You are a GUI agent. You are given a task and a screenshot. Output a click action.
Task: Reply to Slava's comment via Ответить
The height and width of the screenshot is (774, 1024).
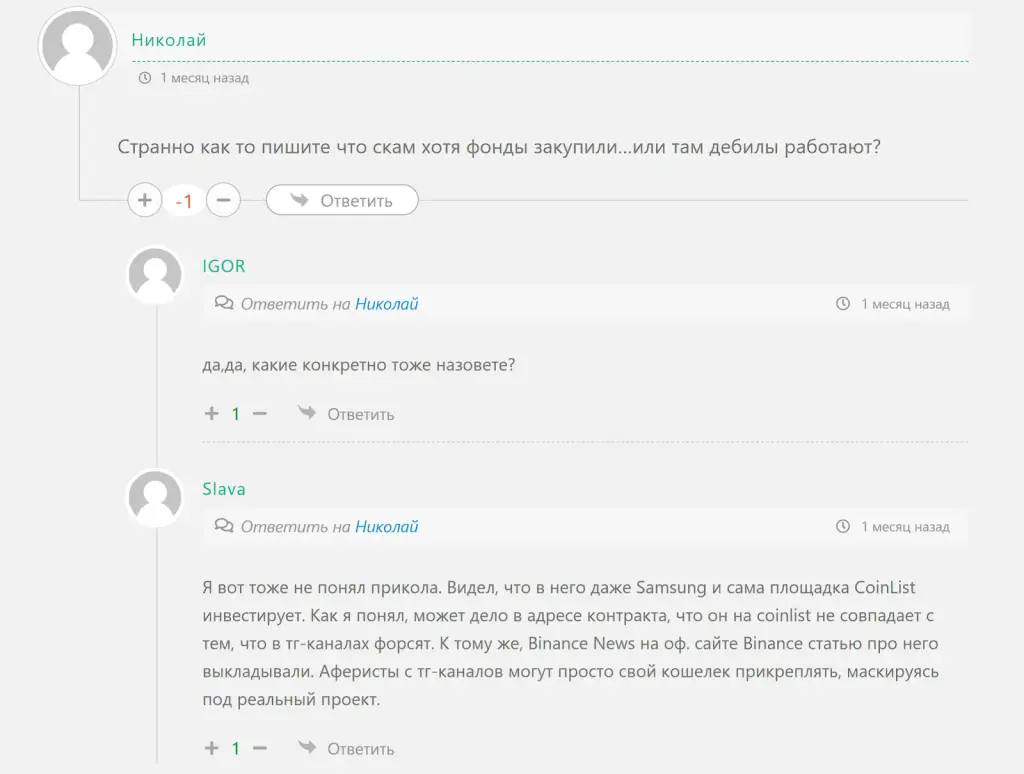[346, 749]
